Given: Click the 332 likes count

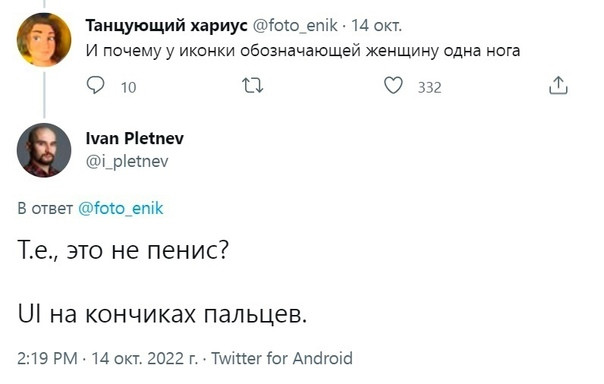Looking at the screenshot, I should [430, 87].
